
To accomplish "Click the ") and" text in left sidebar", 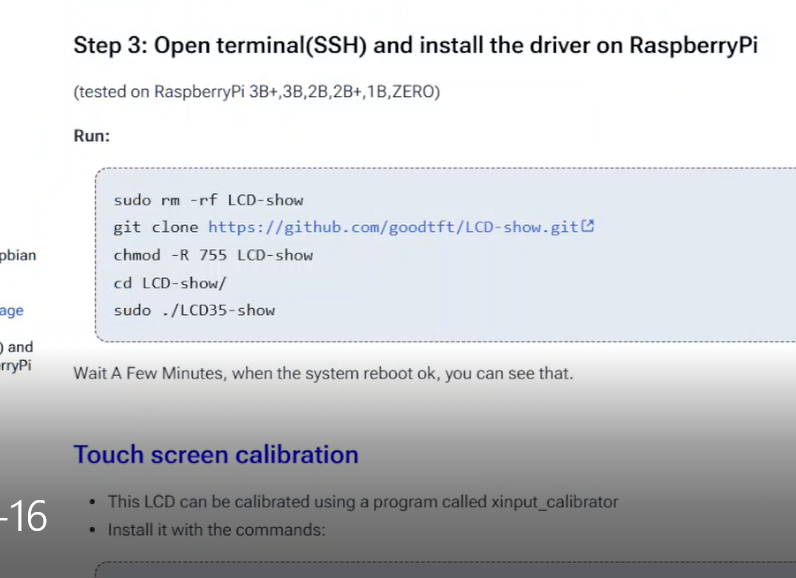I will [x=16, y=347].
